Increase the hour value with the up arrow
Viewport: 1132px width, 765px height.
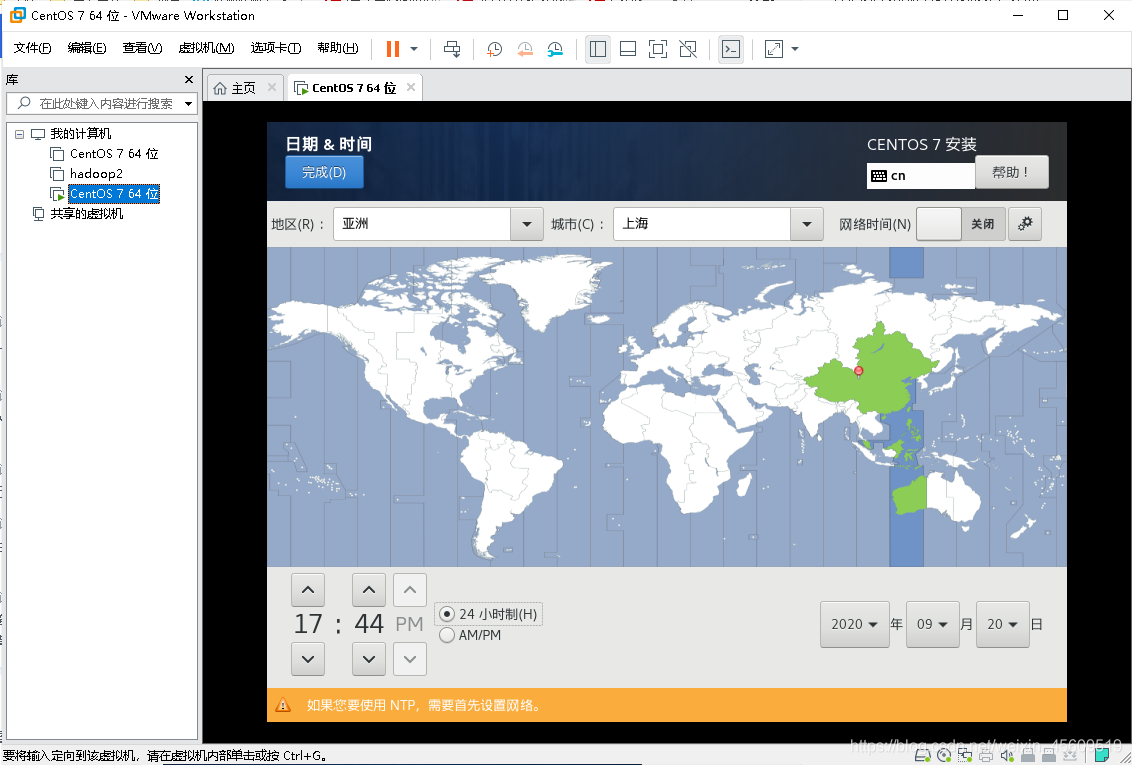click(308, 590)
